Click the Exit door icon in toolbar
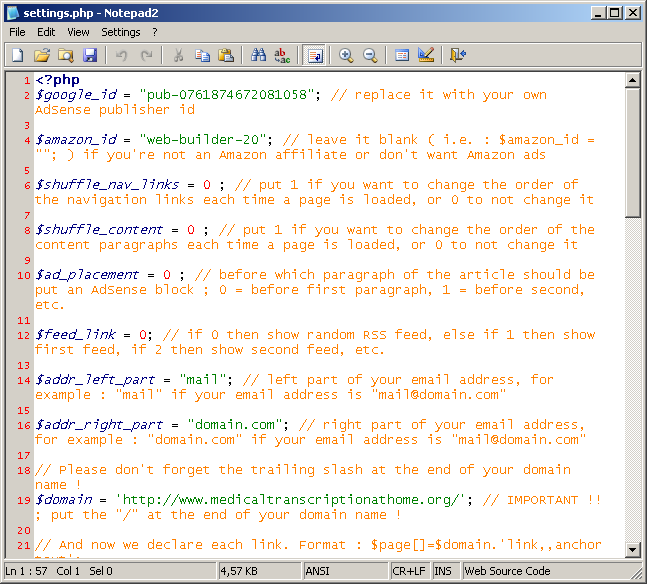Screen dimensions: 647x584 tap(458, 55)
